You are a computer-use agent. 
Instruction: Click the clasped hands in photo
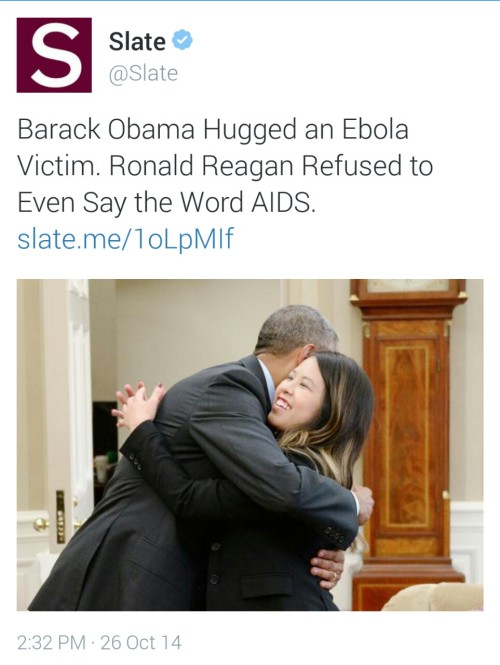(x=137, y=403)
